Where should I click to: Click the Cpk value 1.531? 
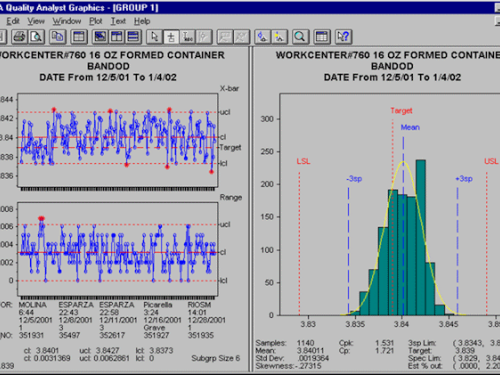click(385, 343)
